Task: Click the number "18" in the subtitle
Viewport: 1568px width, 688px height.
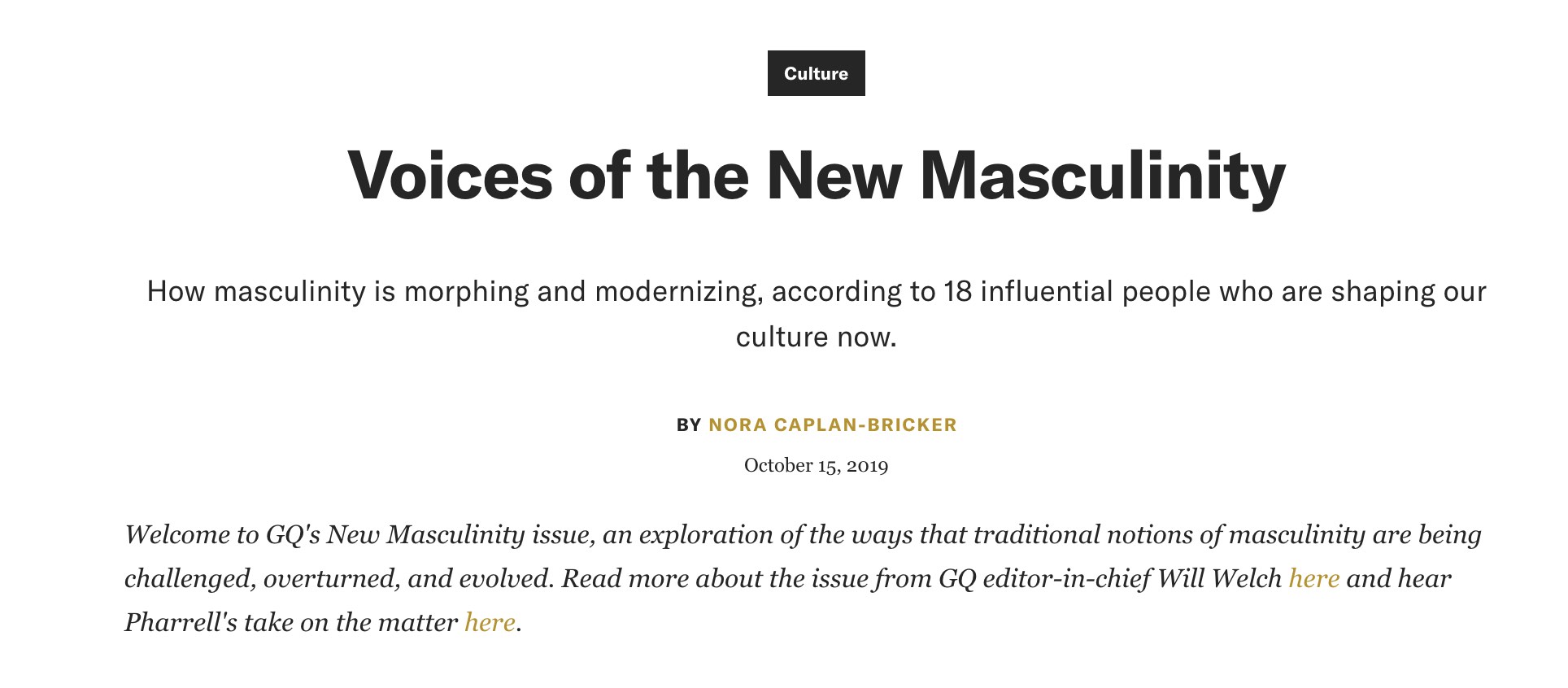Action: (x=957, y=291)
